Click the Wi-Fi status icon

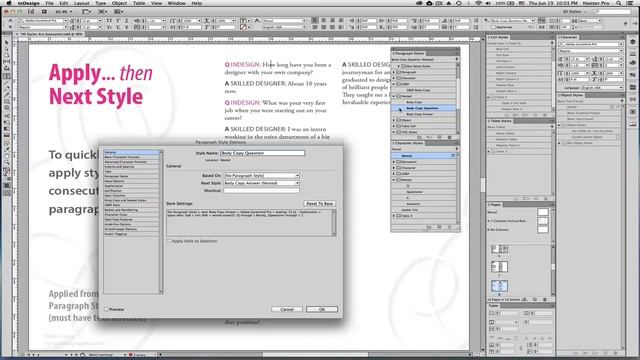(x=478, y=3)
